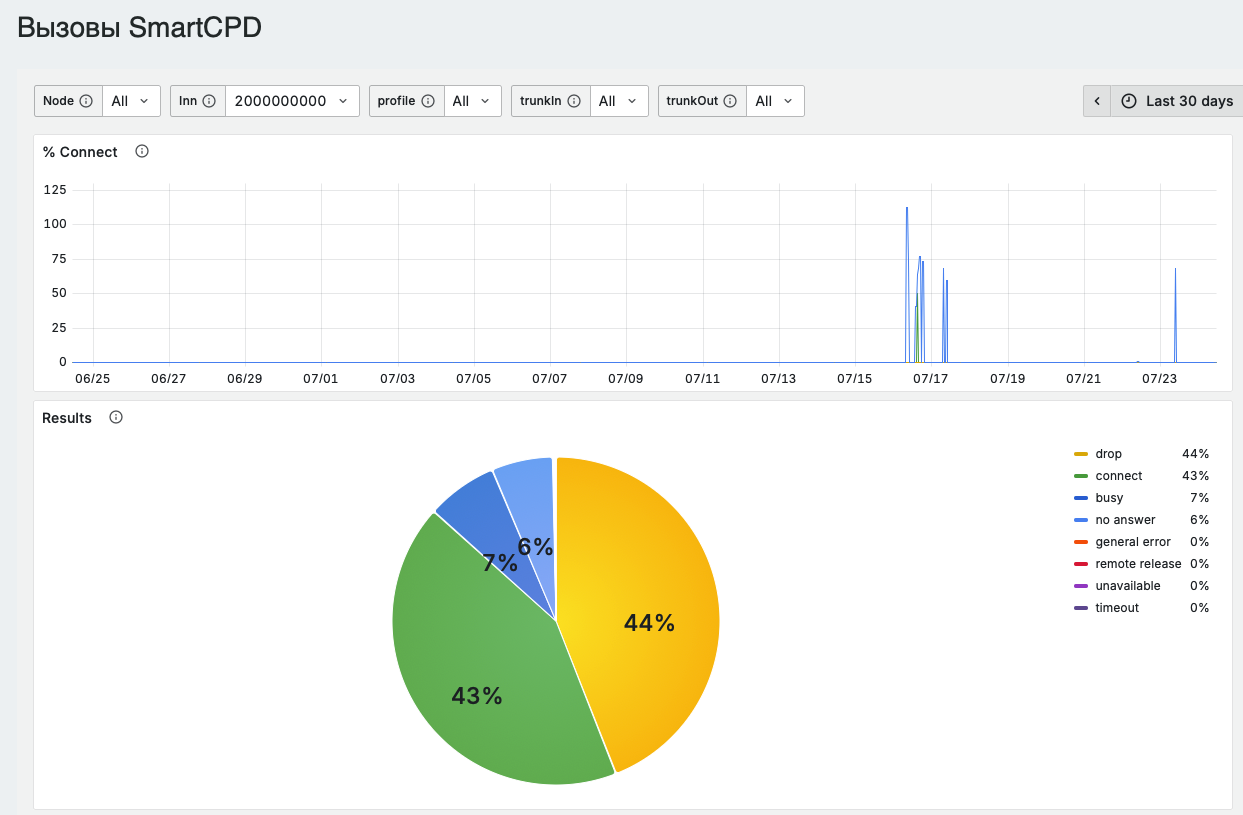The image size is (1243, 815).
Task: Click the 06/25 date on time axis
Action: click(x=92, y=379)
